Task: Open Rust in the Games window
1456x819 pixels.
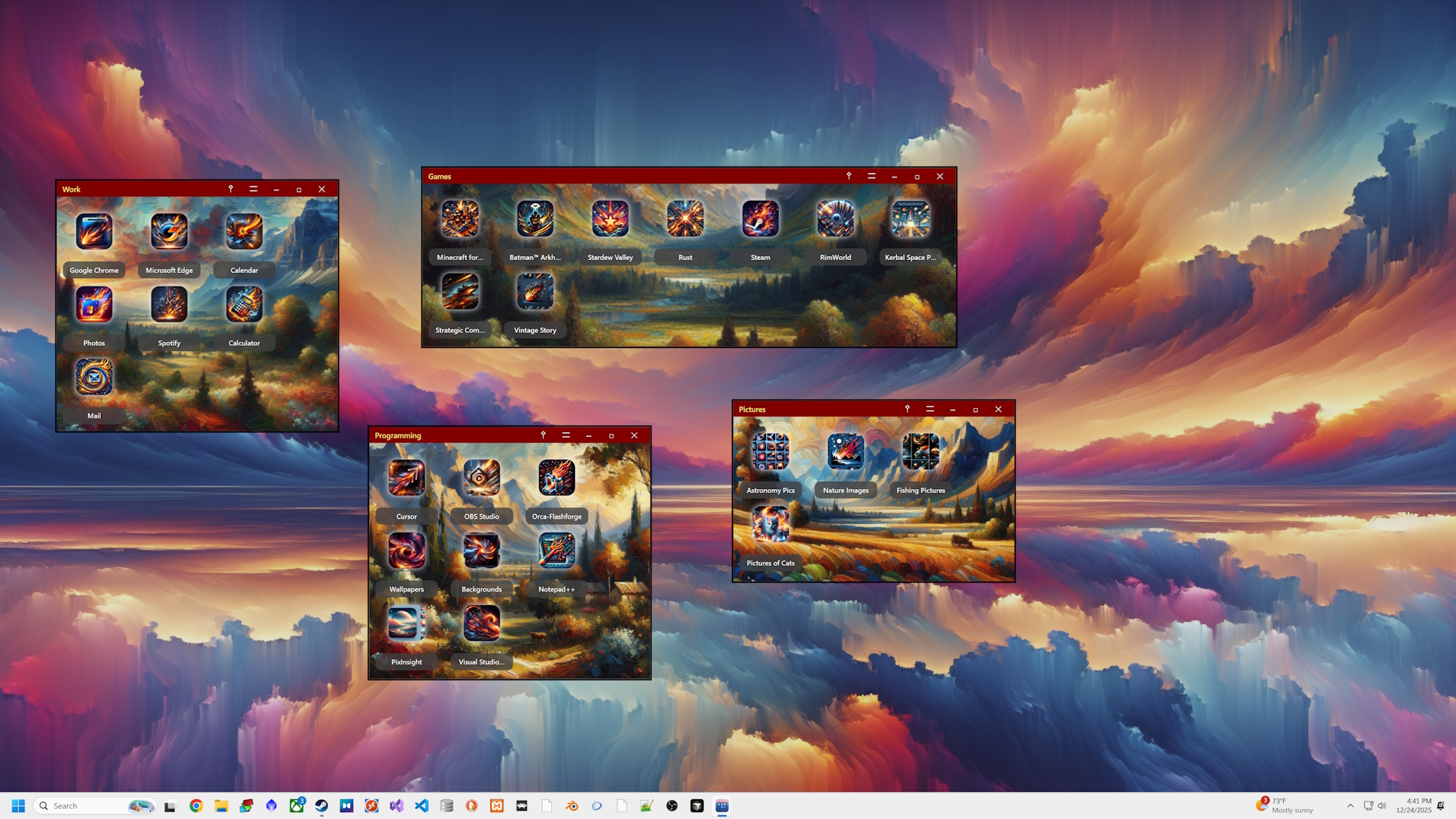Action: (x=686, y=219)
